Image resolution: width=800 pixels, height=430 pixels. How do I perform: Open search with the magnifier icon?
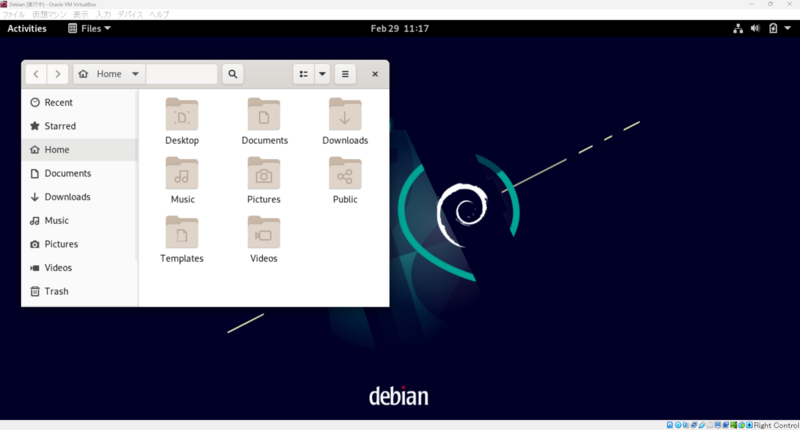point(233,74)
